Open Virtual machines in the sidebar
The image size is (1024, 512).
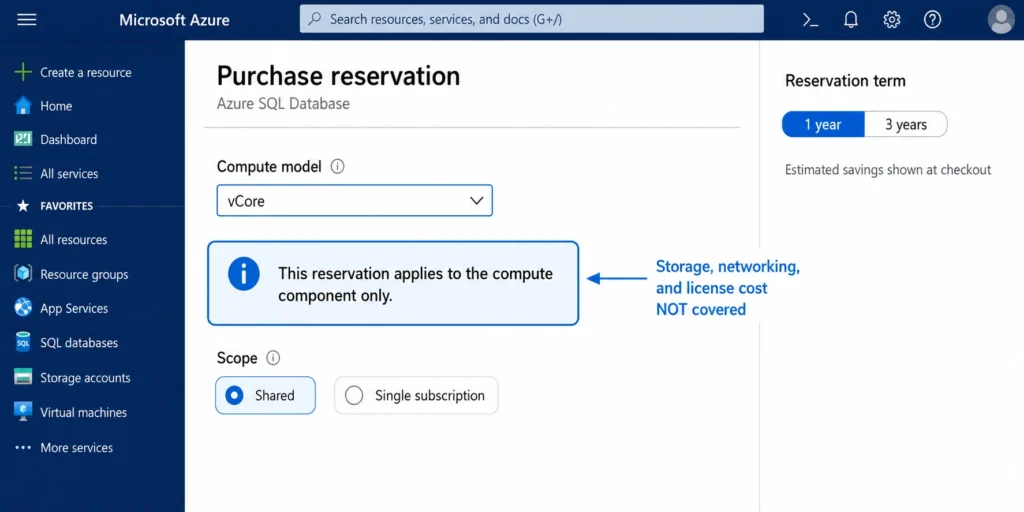click(84, 413)
